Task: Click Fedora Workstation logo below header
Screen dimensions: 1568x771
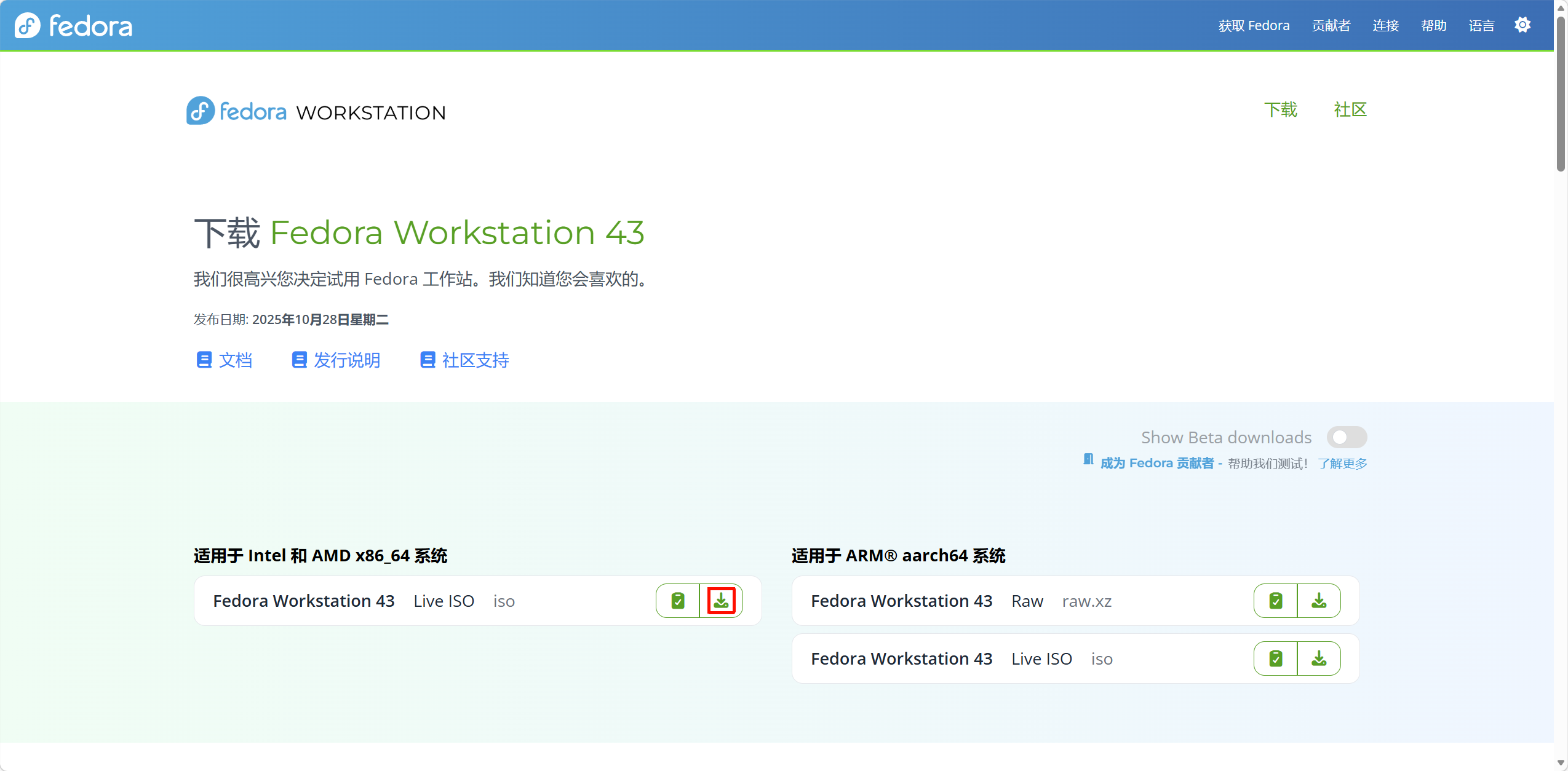Action: 316,111
